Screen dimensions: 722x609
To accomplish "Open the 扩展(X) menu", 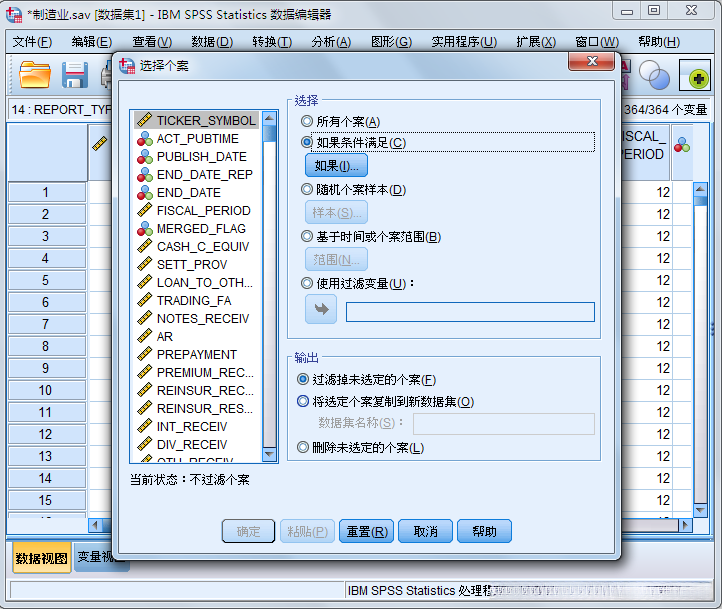I will (536, 42).
